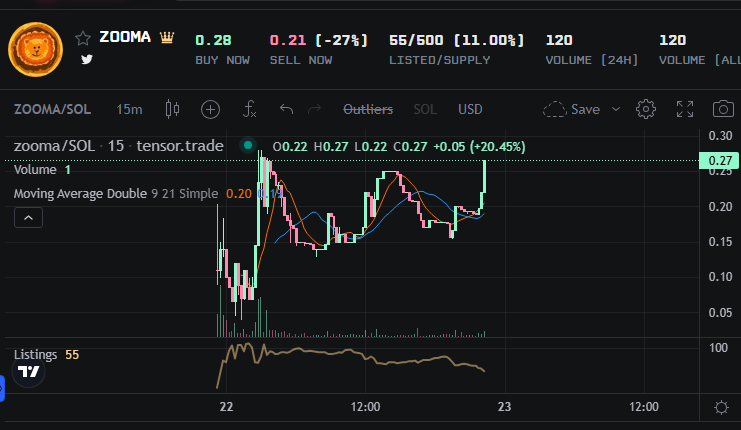The height and width of the screenshot is (430, 741).
Task: Change the 15m chart interval
Action: [129, 110]
